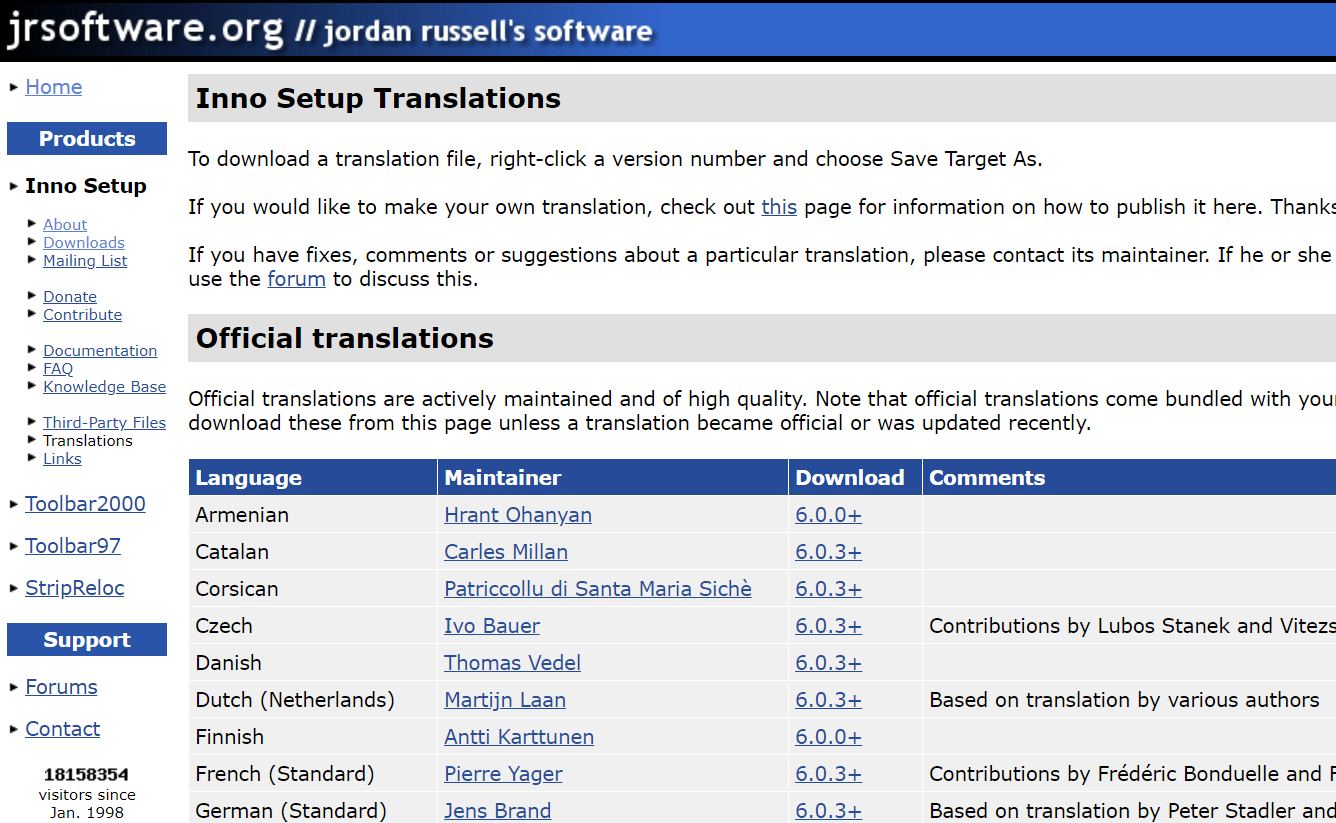This screenshot has height=823, width=1336.
Task: Click the Products sidebar heading
Action: 87,139
